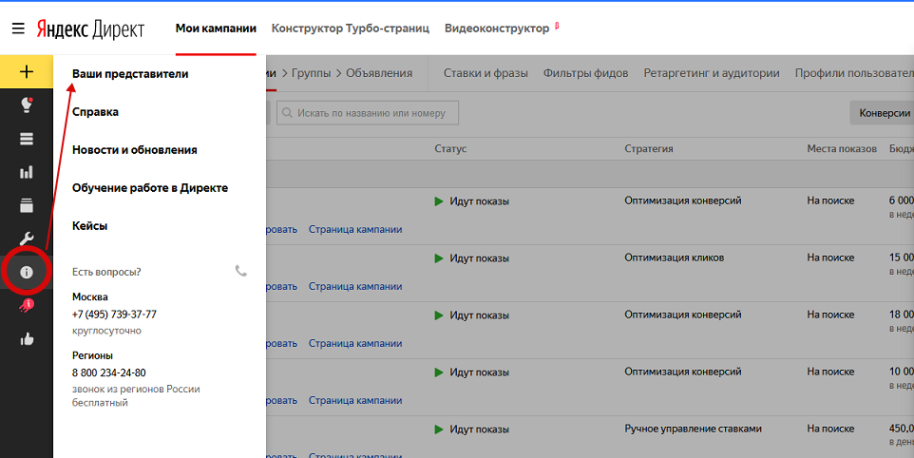The height and width of the screenshot is (458, 914).
Task: Click the campaign search input field
Action: pyautogui.click(x=368, y=113)
